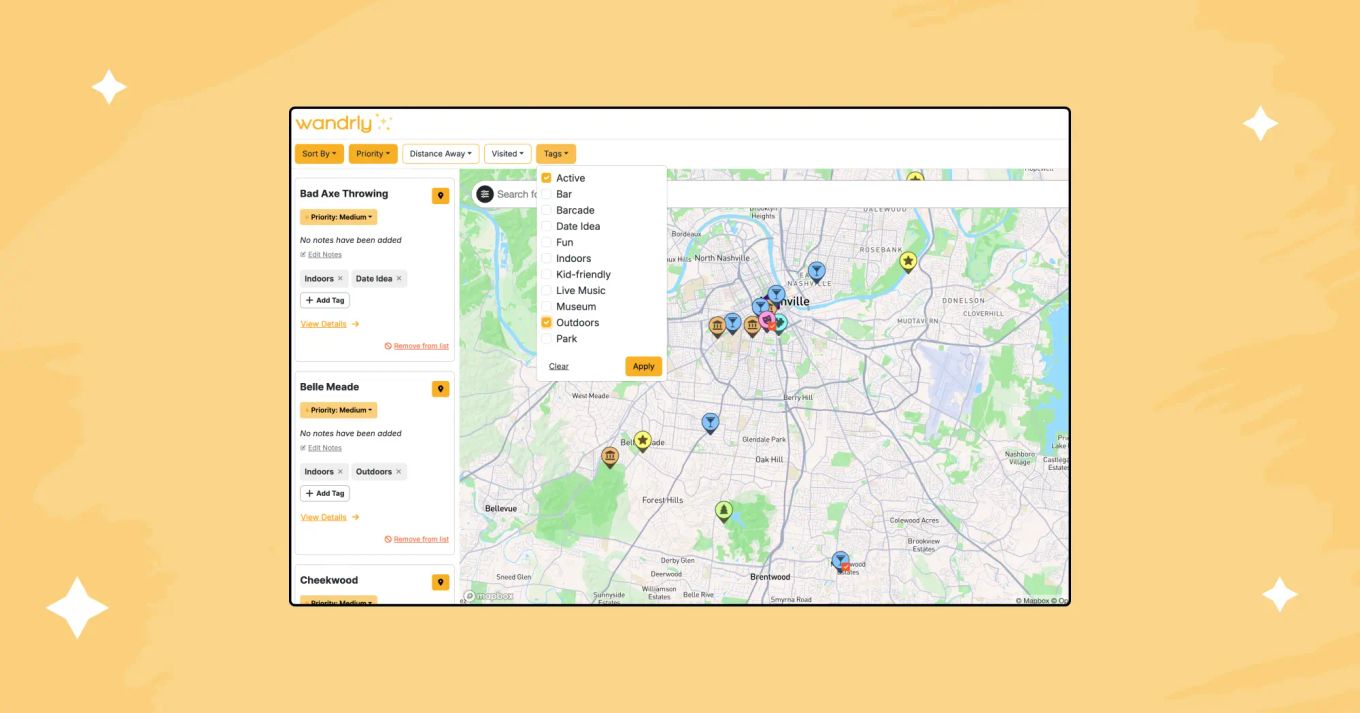The width and height of the screenshot is (1360, 713).
Task: Click the location pin icon on Belle Meade card
Action: click(440, 389)
